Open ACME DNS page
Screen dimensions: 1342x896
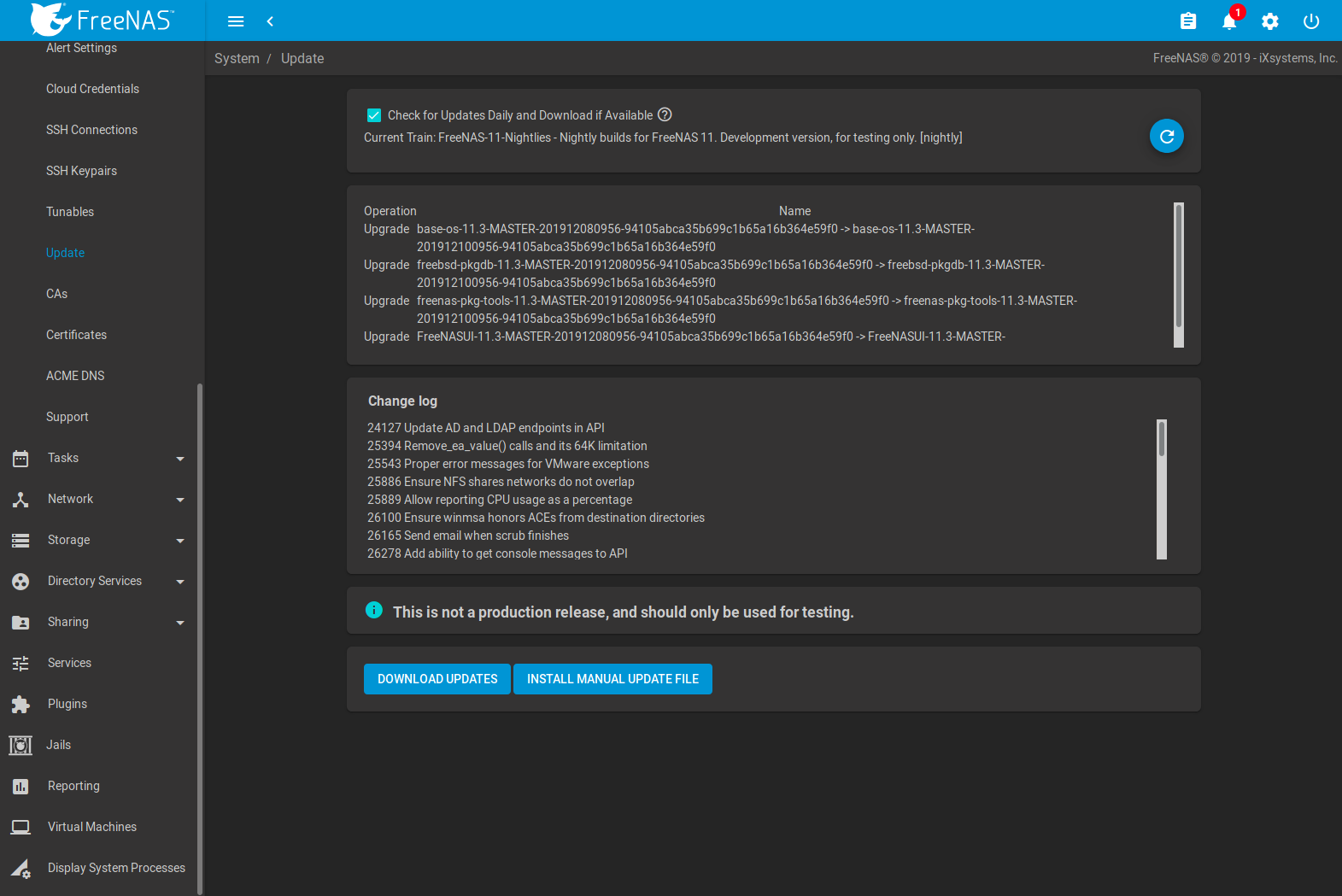(x=75, y=376)
